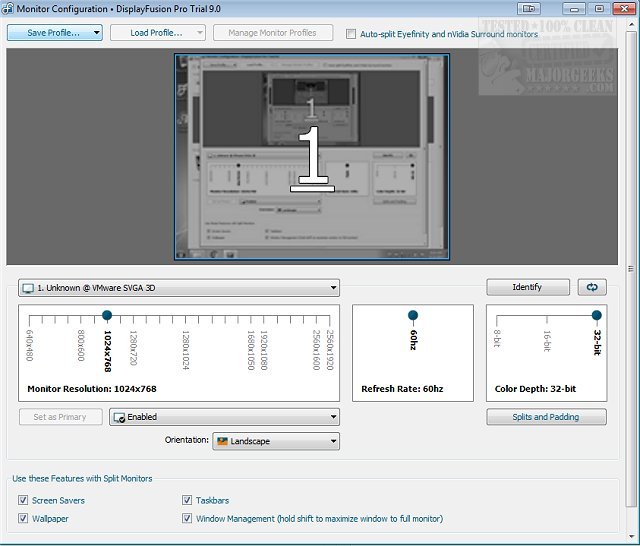
Task: Click the Splits and Padding button
Action: [x=546, y=417]
